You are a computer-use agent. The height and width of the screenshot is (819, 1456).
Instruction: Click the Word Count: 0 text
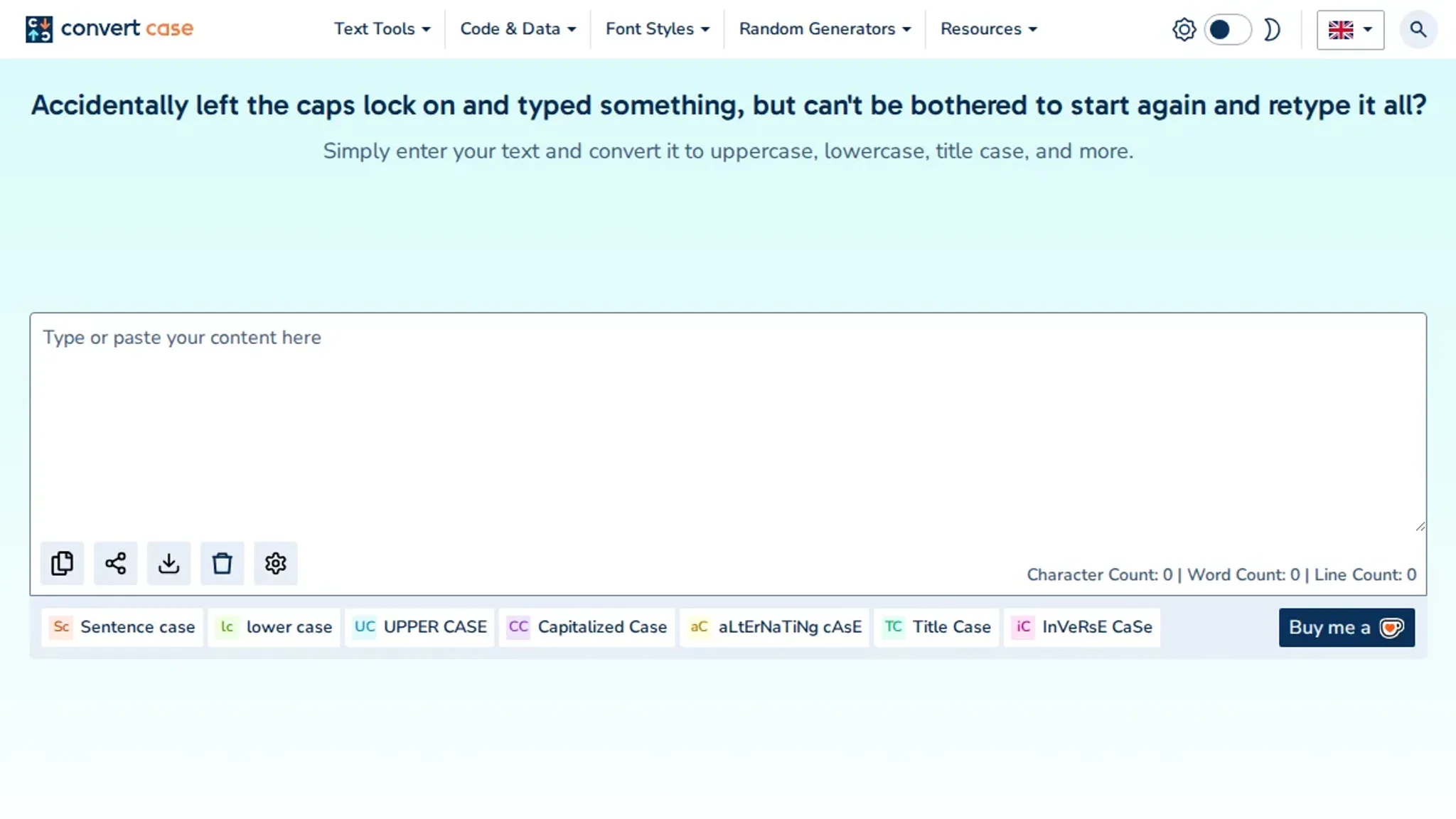click(x=1243, y=574)
